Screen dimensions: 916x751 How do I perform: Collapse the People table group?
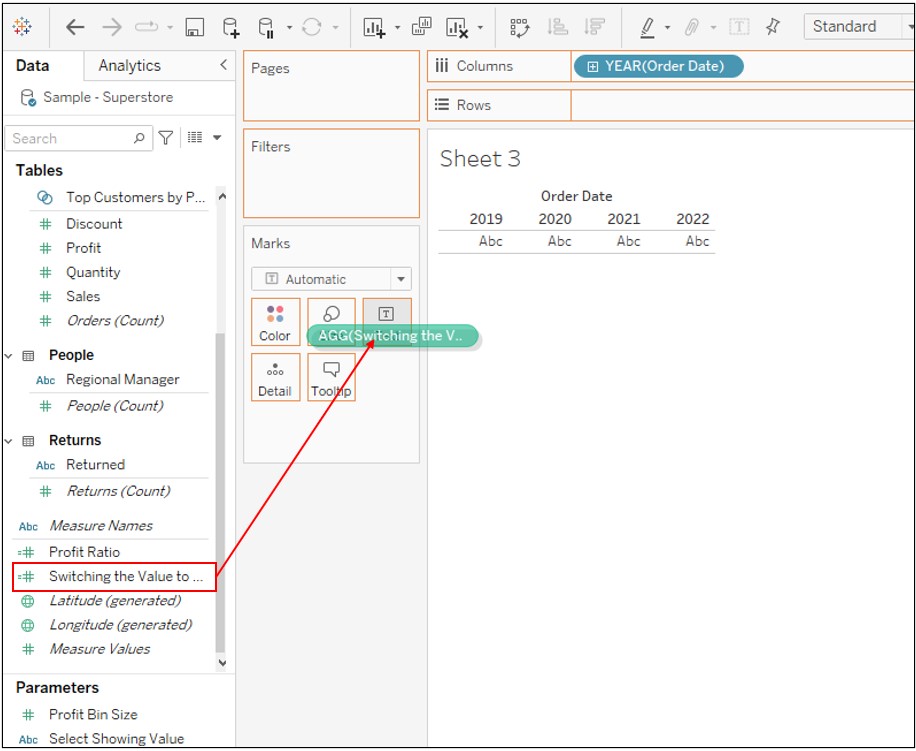[x=9, y=355]
